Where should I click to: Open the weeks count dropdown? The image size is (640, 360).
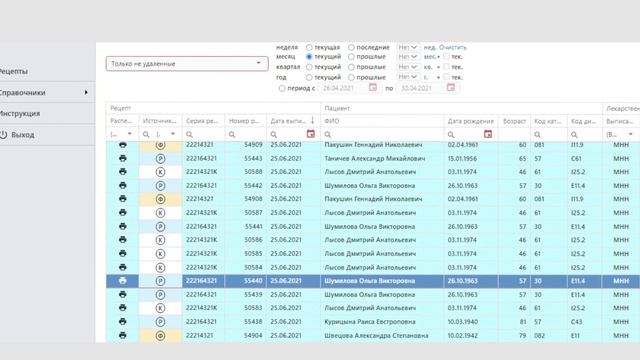click(408, 47)
